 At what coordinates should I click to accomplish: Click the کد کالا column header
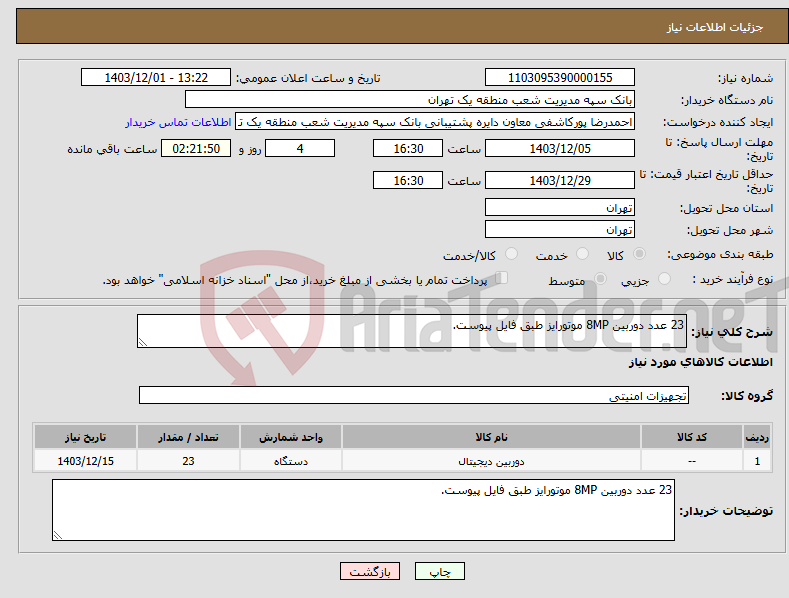(x=692, y=437)
